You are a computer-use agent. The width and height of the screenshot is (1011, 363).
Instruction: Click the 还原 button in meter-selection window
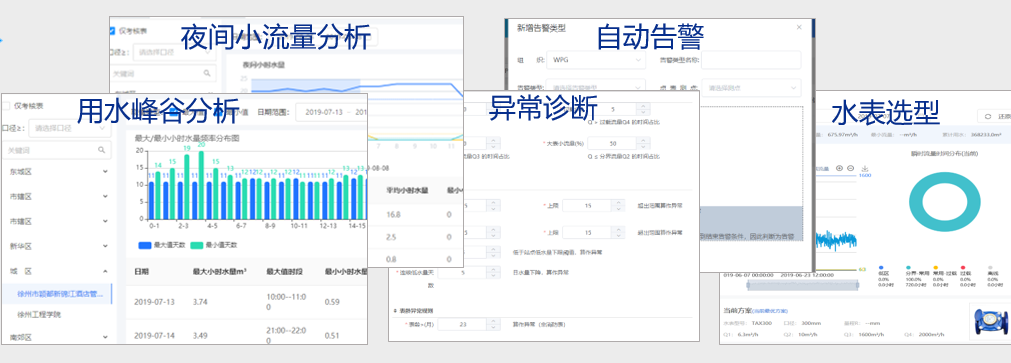[994, 117]
